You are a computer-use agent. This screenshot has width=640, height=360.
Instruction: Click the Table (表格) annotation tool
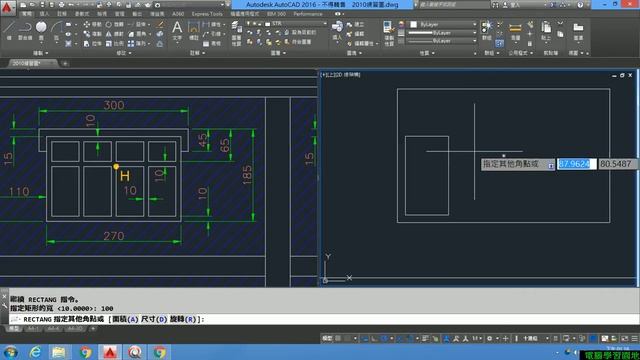pos(211,43)
